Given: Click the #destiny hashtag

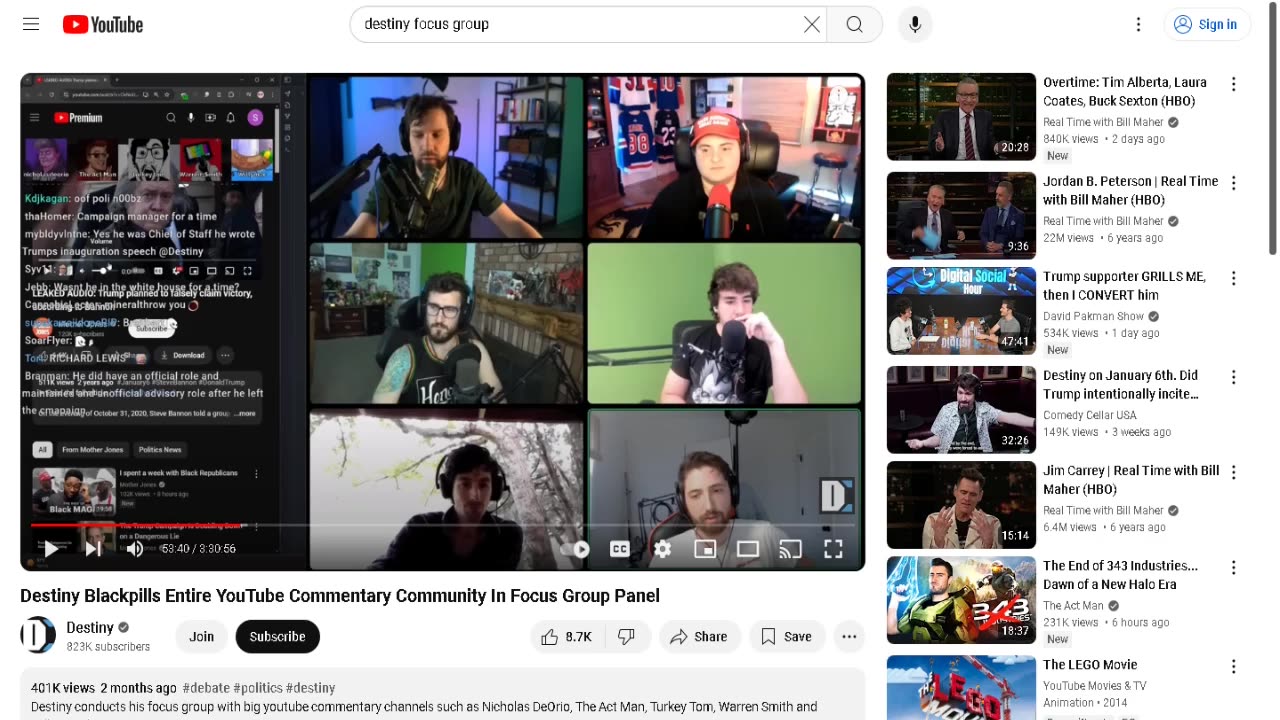Looking at the screenshot, I should 310,688.
